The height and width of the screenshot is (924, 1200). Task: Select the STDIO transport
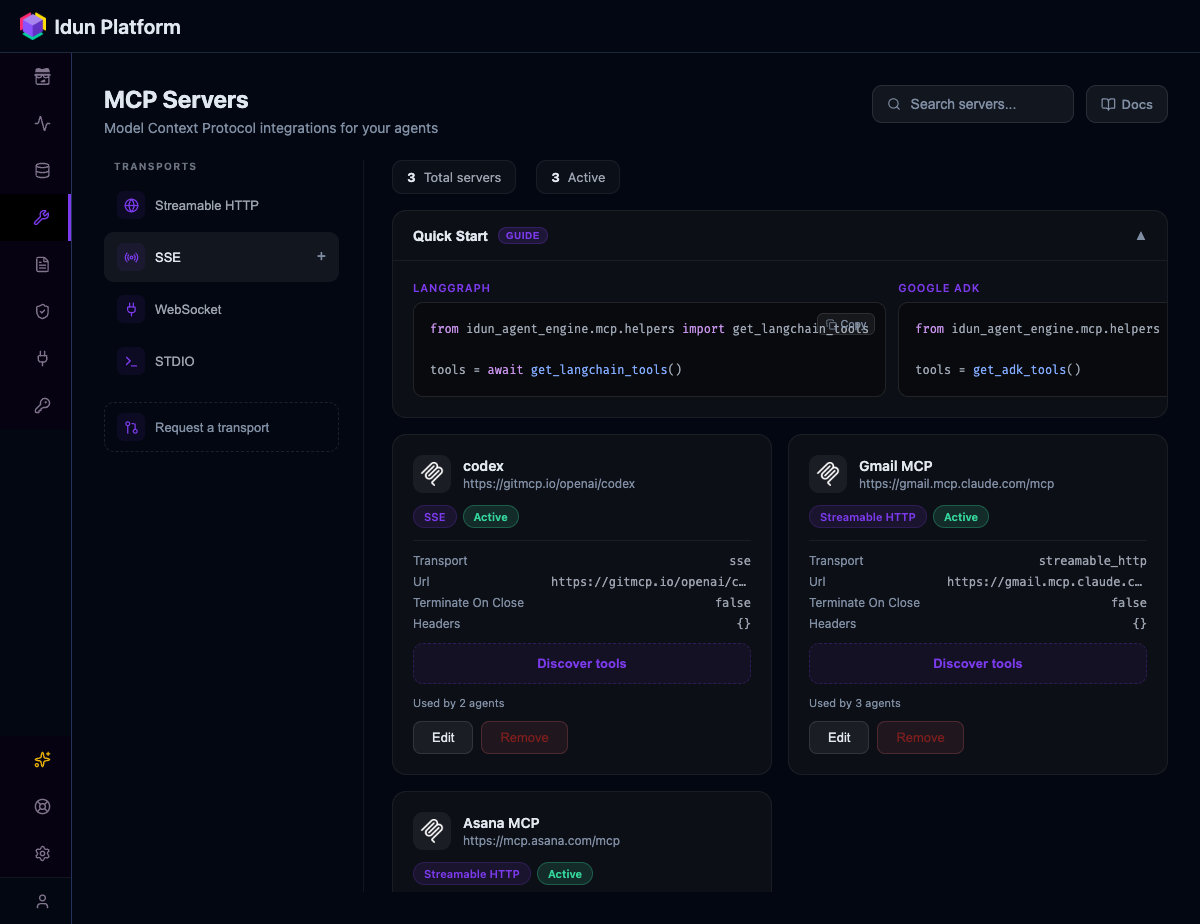(221, 361)
